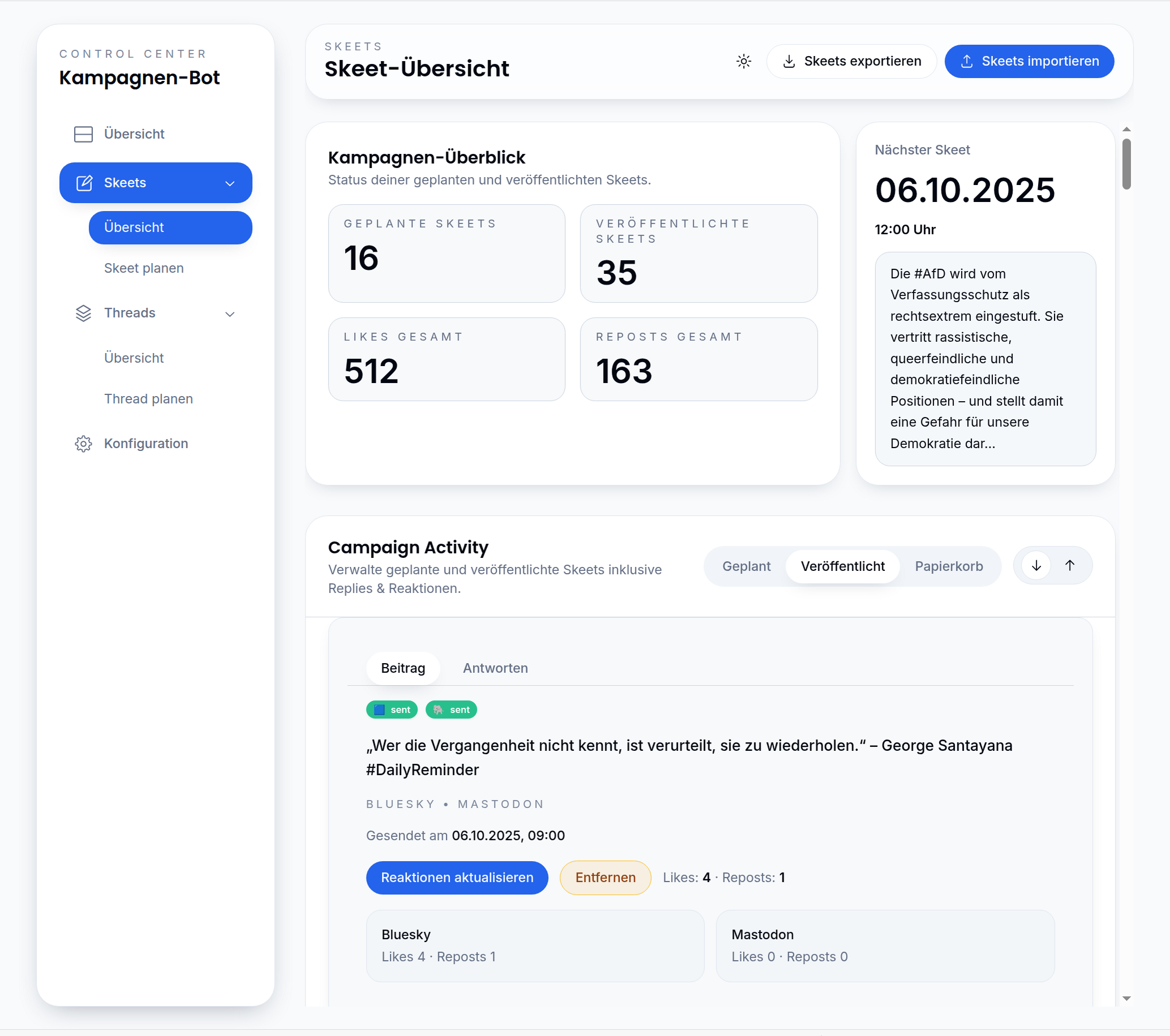Open Konfiguration via the gear icon
1170x1036 pixels.
pyautogui.click(x=84, y=444)
